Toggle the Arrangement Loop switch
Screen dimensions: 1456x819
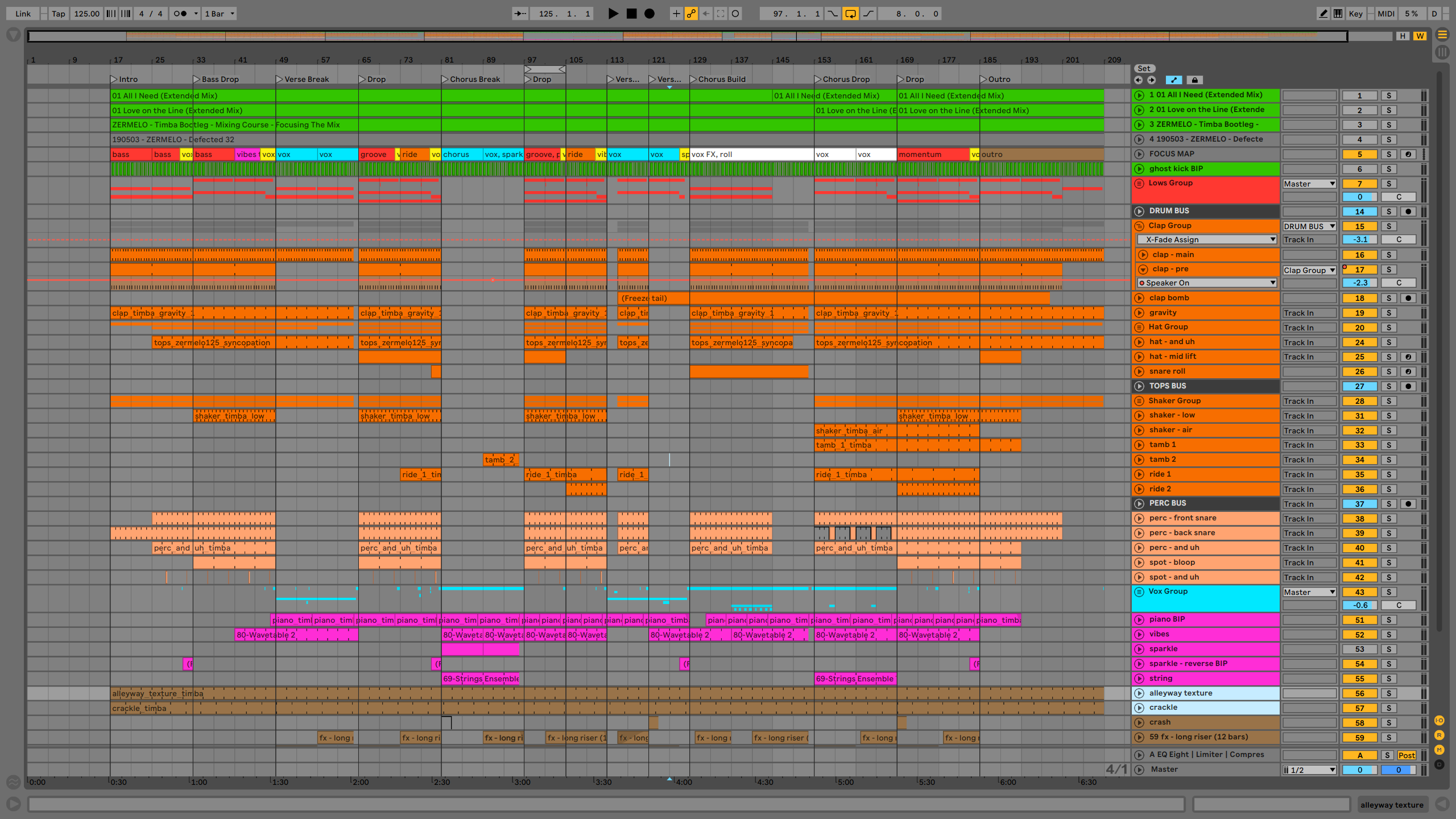point(850,14)
